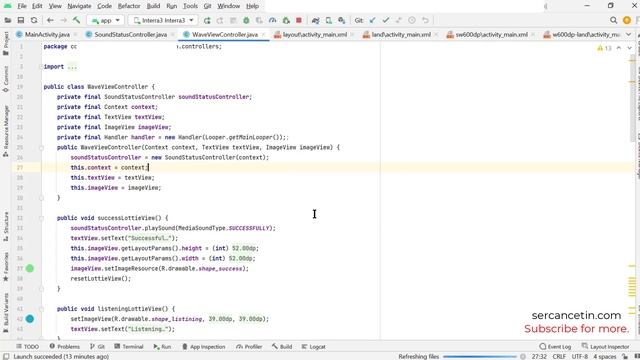
Task: Open file using the folder icon
Action: coord(8,20)
